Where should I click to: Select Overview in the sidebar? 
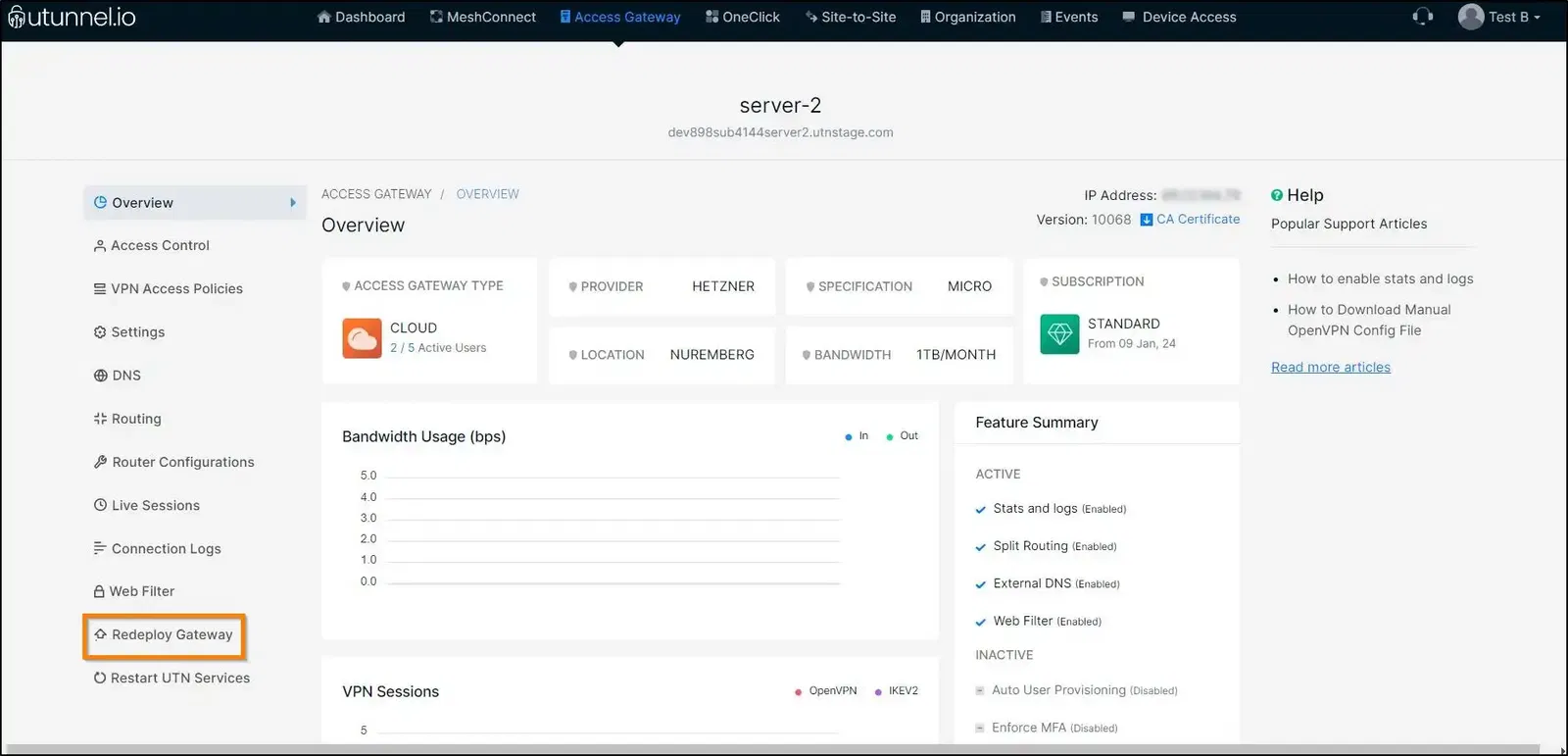(195, 203)
